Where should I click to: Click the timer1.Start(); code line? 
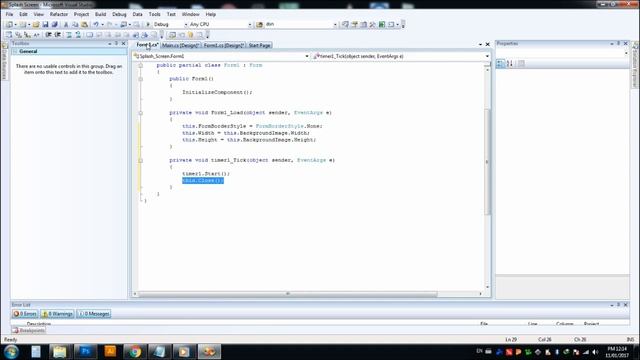[206, 173]
